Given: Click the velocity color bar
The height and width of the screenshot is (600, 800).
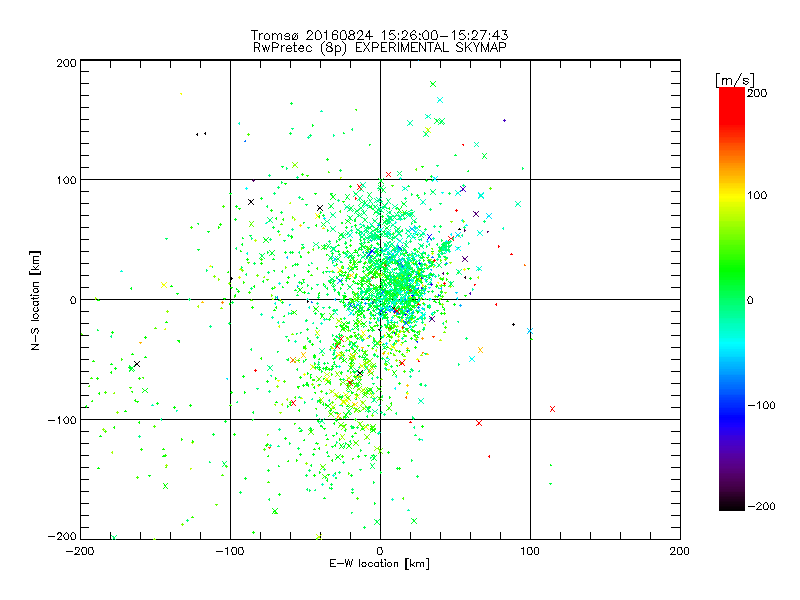Looking at the screenshot, I should pyautogui.click(x=732, y=299).
